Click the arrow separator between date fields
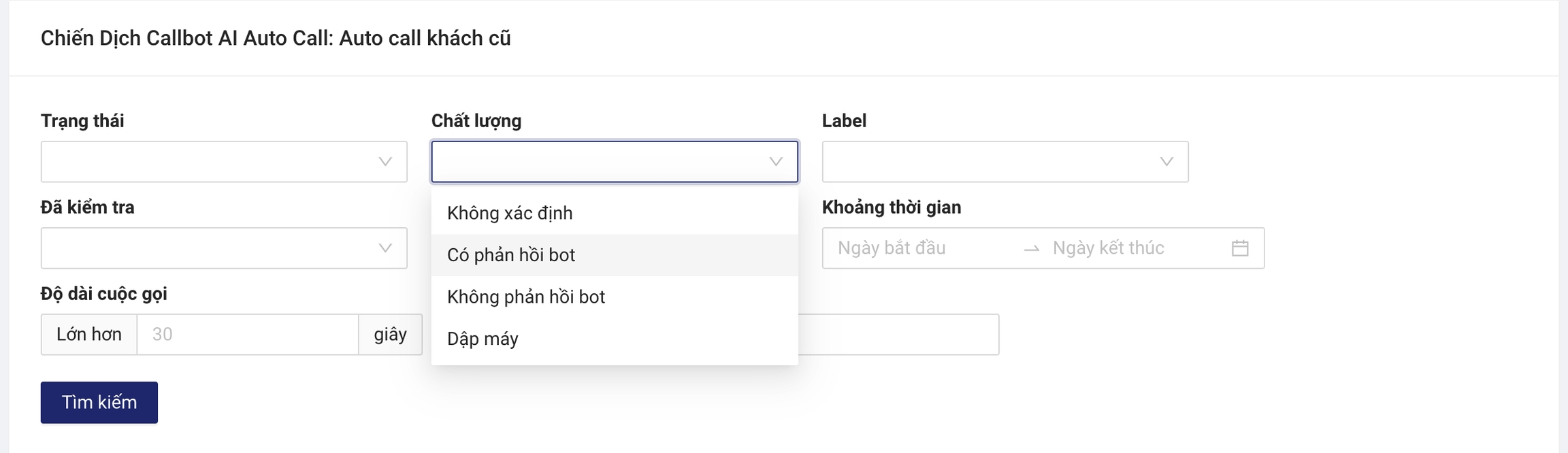Viewport: 1568px width, 453px height. [x=1032, y=249]
